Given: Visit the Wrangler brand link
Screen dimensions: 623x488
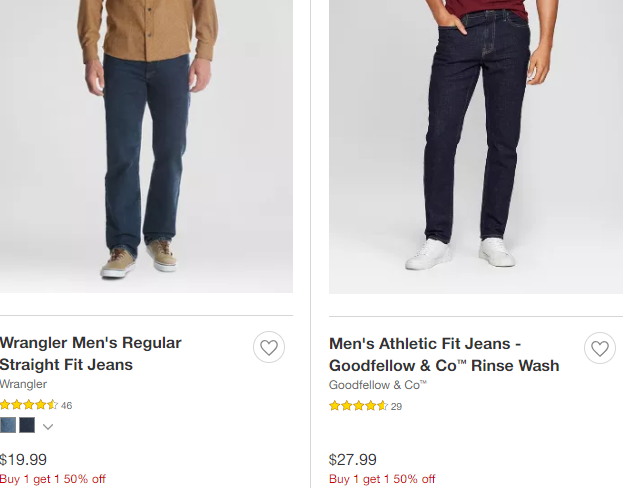Looking at the screenshot, I should 23,384.
